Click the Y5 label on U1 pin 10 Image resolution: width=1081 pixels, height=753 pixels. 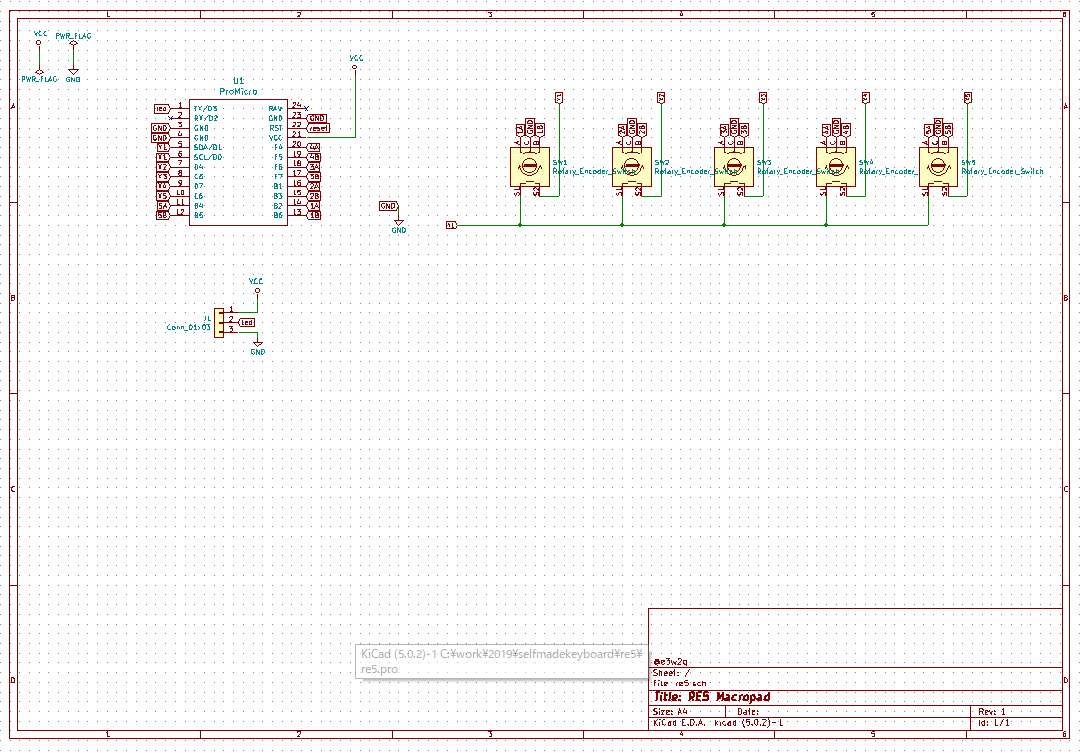click(163, 196)
